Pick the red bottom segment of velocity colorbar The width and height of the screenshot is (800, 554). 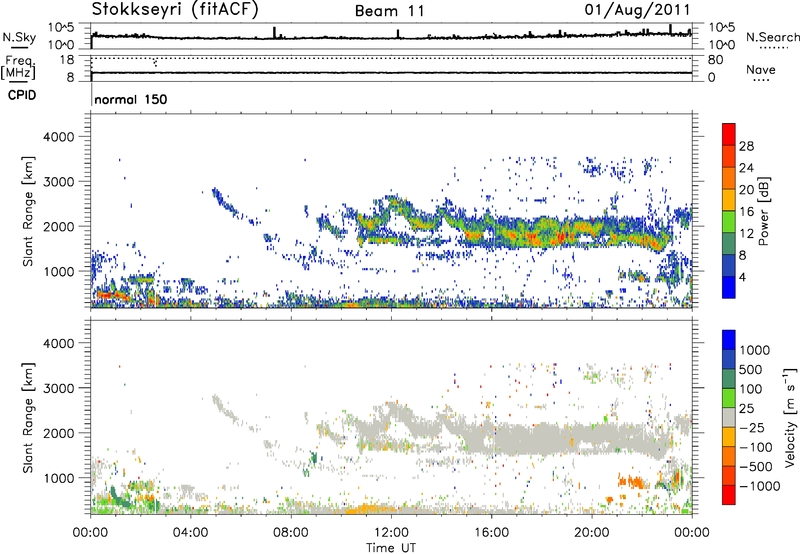729,495
